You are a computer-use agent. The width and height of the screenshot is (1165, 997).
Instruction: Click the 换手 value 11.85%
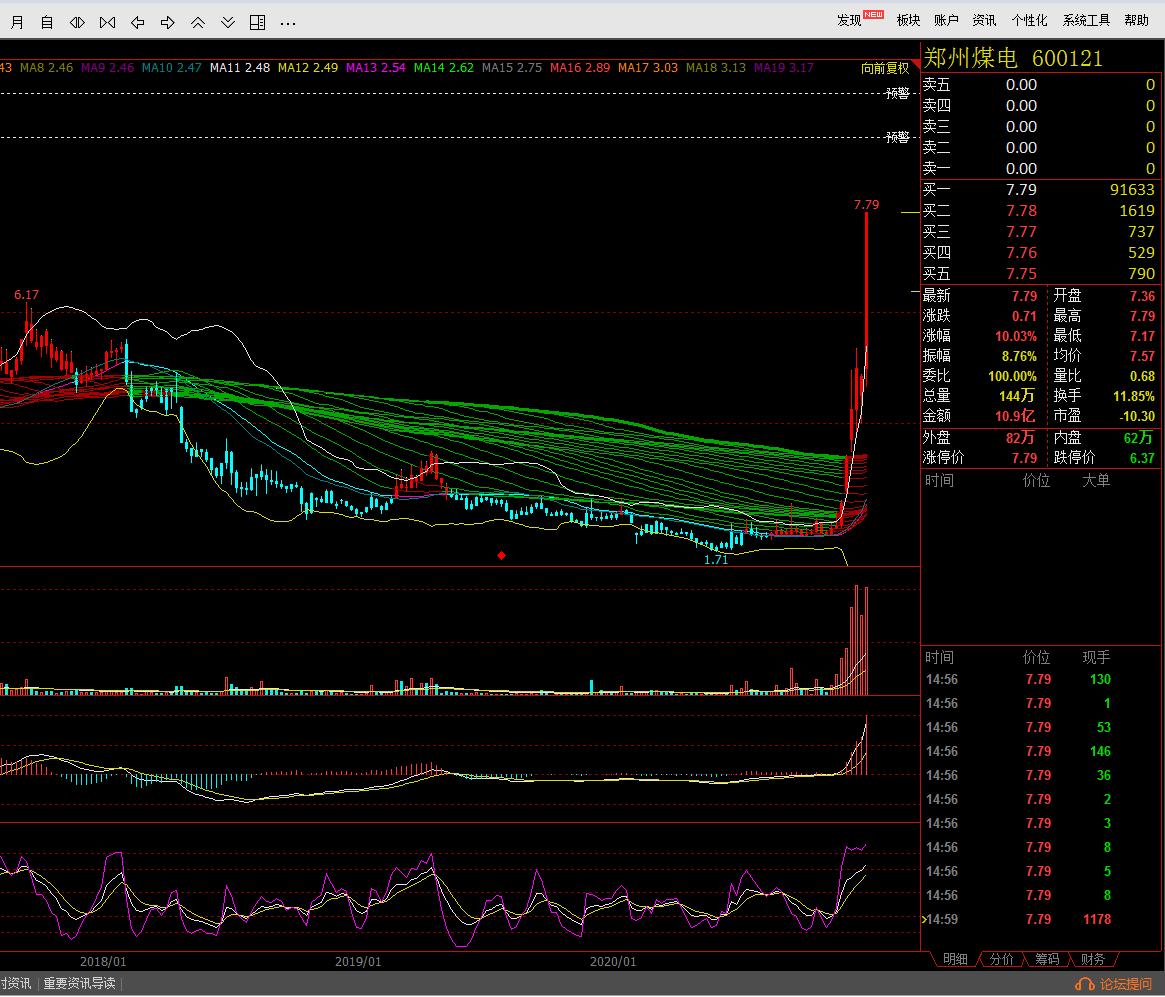point(1133,397)
